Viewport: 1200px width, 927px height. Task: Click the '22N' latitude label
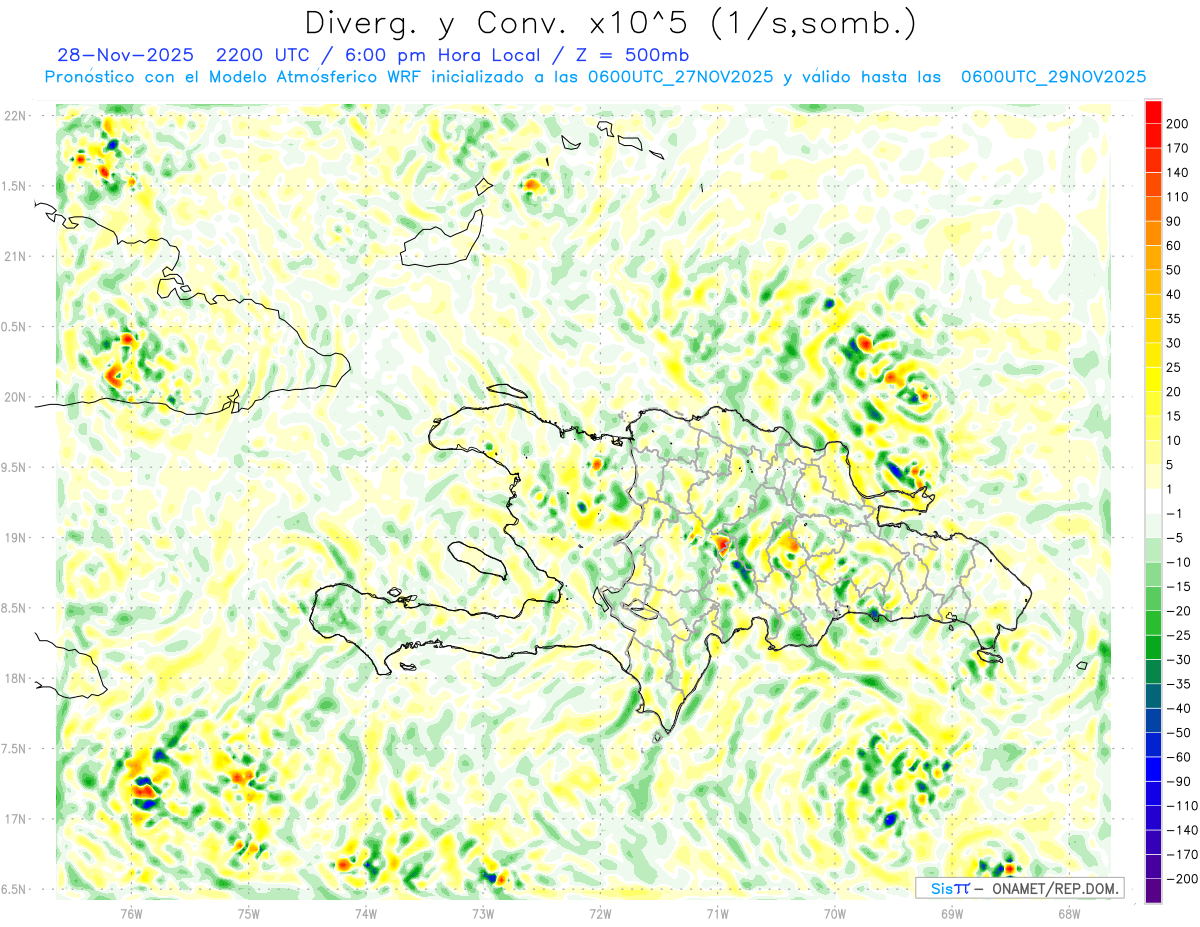(15, 116)
